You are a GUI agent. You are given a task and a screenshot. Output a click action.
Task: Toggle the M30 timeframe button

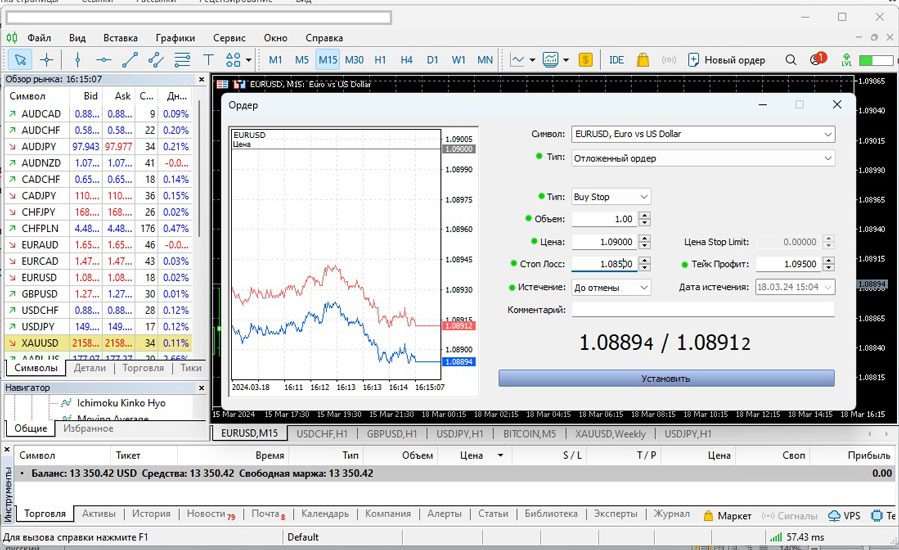click(x=354, y=60)
